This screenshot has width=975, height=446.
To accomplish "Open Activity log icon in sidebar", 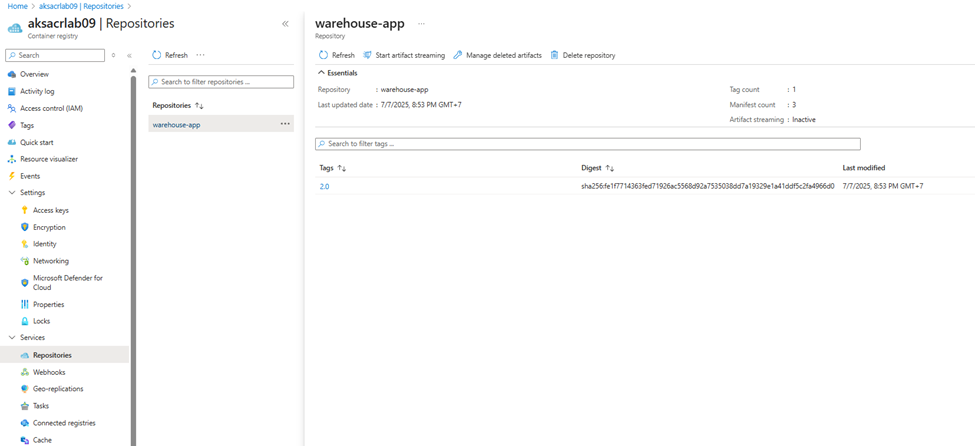I will click(11, 91).
